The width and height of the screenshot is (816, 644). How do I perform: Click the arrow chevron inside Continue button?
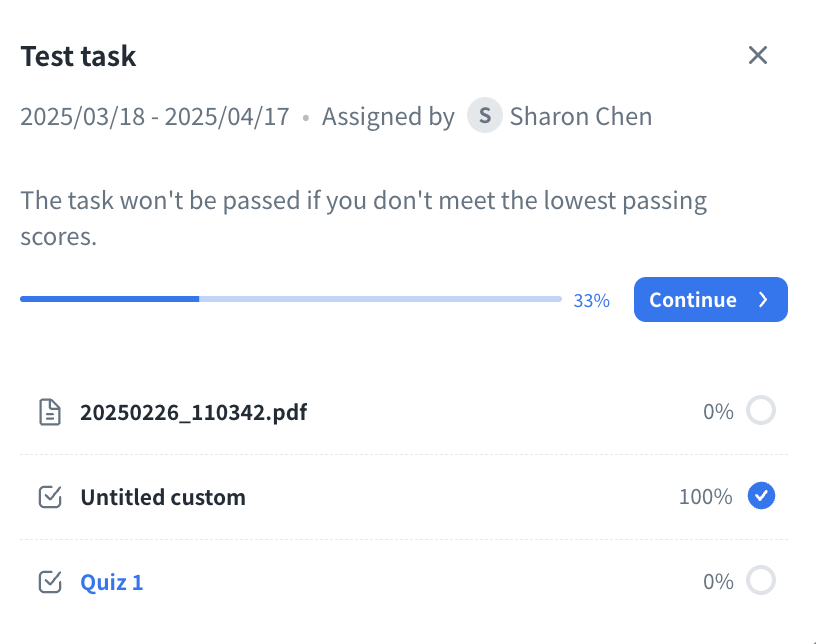click(763, 300)
